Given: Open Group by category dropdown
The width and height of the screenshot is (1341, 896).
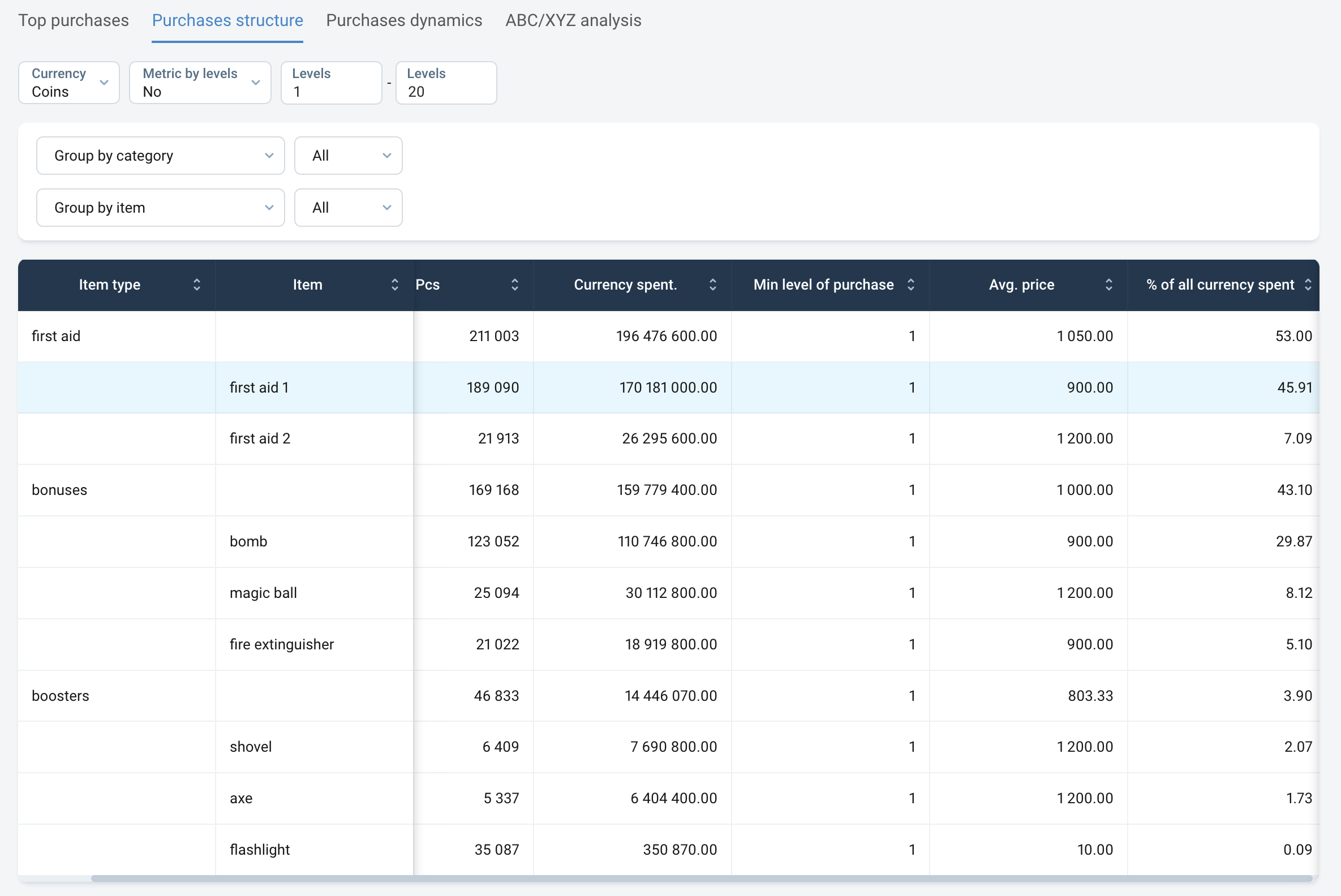Looking at the screenshot, I should pyautogui.click(x=160, y=156).
